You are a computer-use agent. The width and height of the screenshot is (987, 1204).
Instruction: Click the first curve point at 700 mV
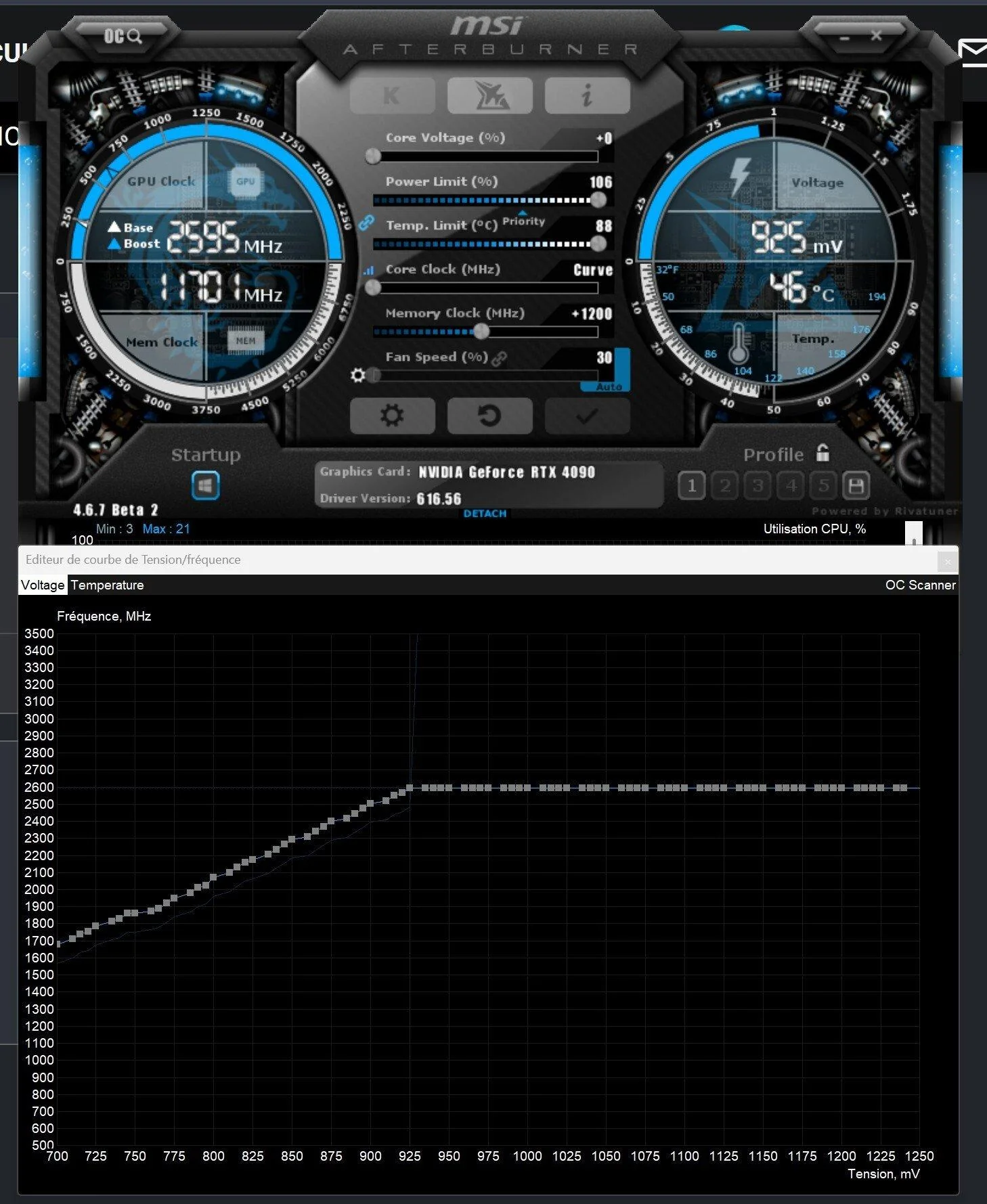click(x=58, y=943)
